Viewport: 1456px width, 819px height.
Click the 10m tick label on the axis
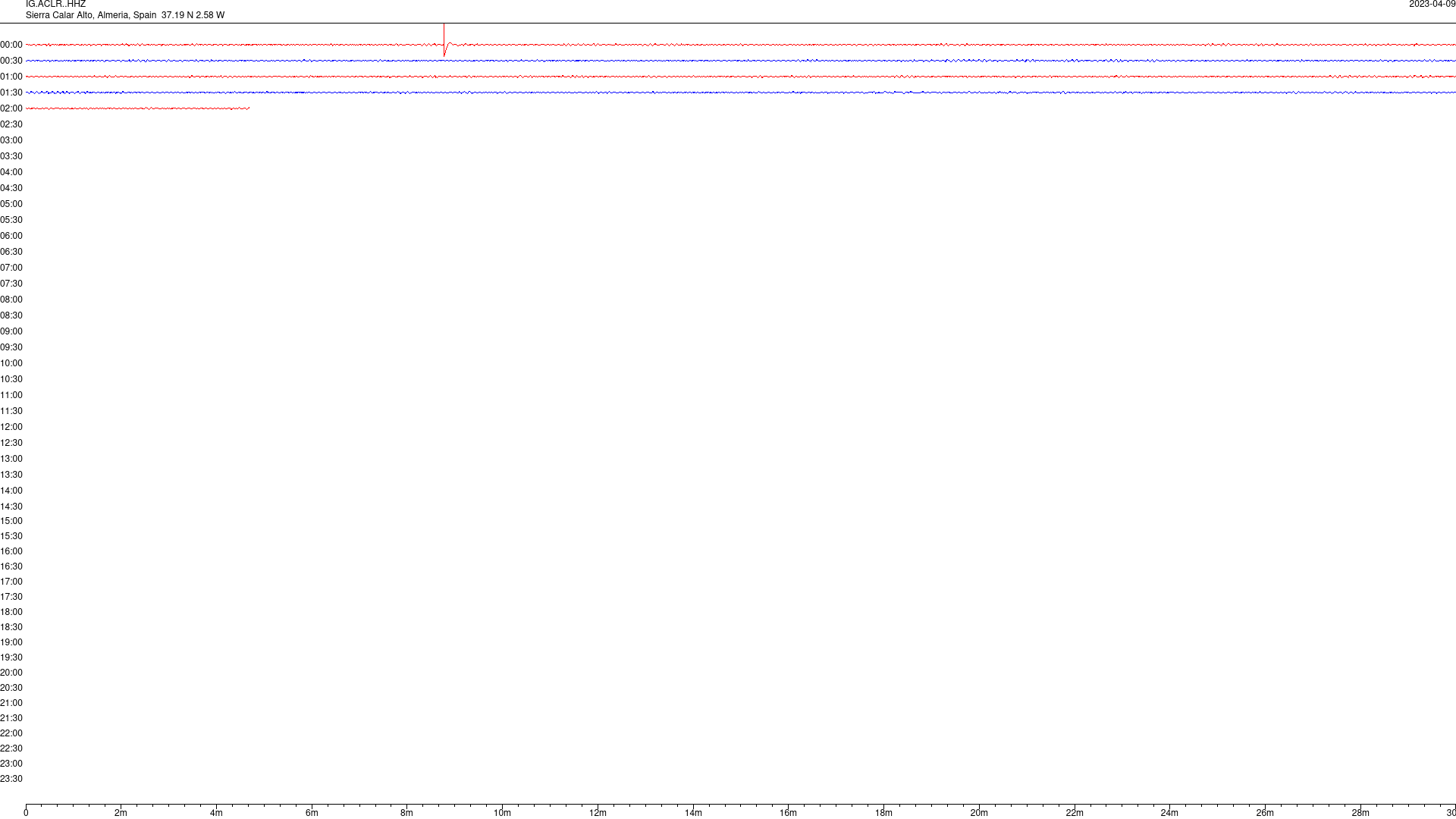[503, 813]
